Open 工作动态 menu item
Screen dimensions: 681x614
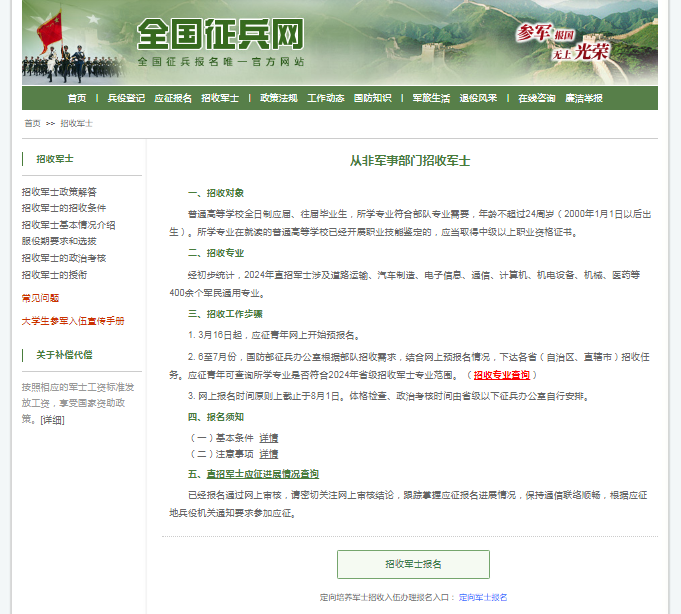[x=325, y=98]
